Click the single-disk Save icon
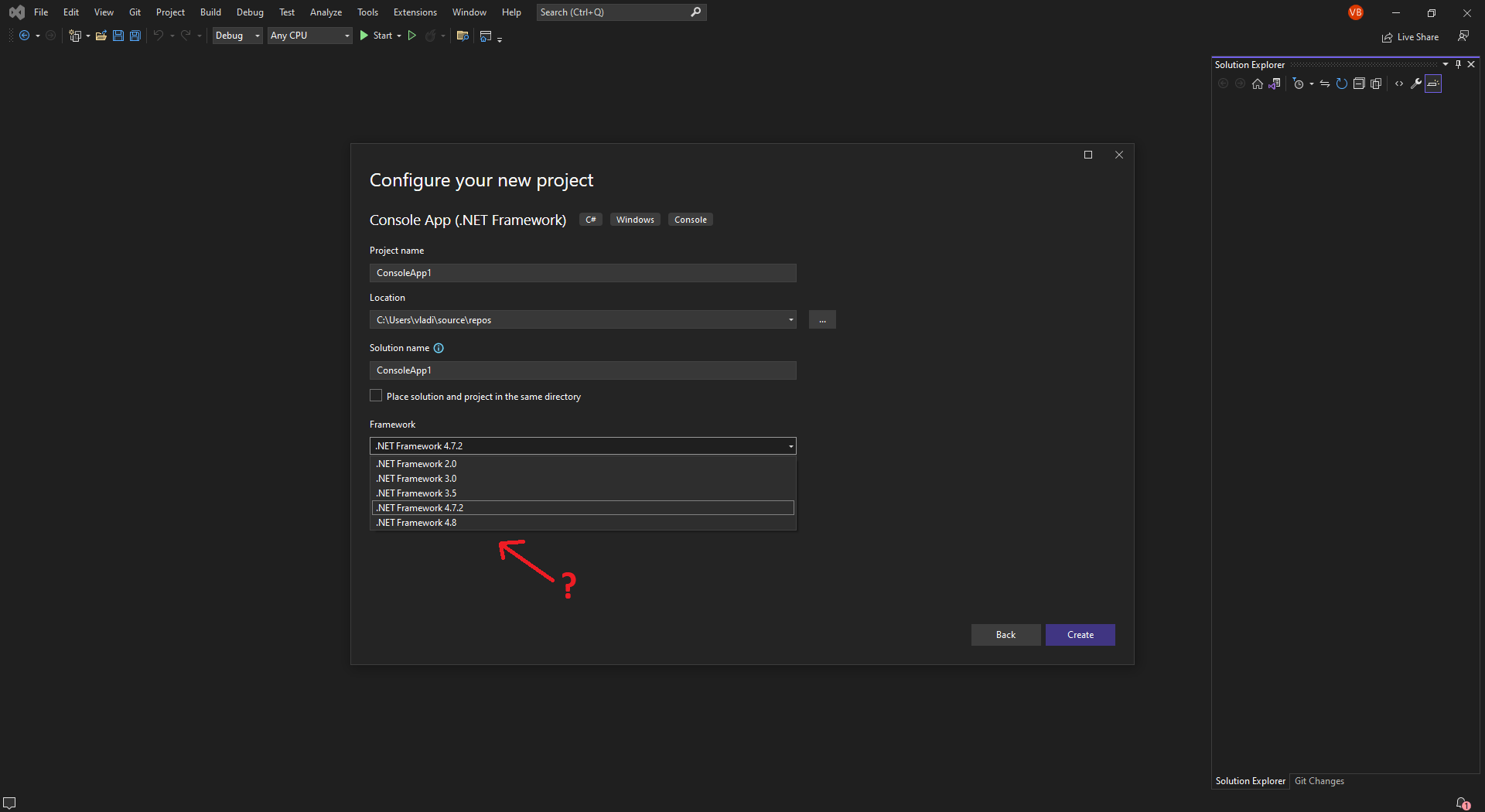The image size is (1485, 812). point(118,36)
